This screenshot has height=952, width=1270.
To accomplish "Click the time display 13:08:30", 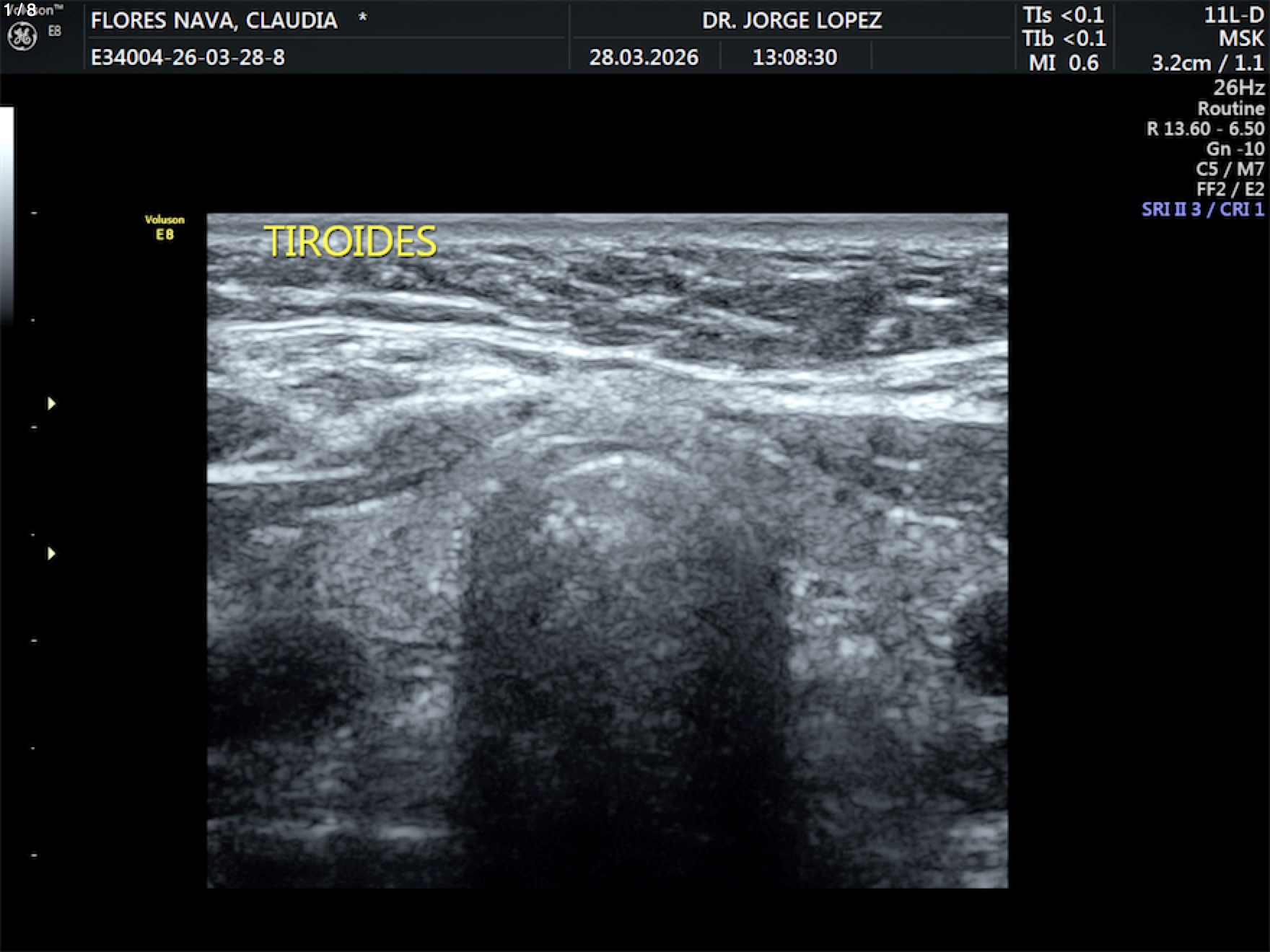I will tap(794, 57).
